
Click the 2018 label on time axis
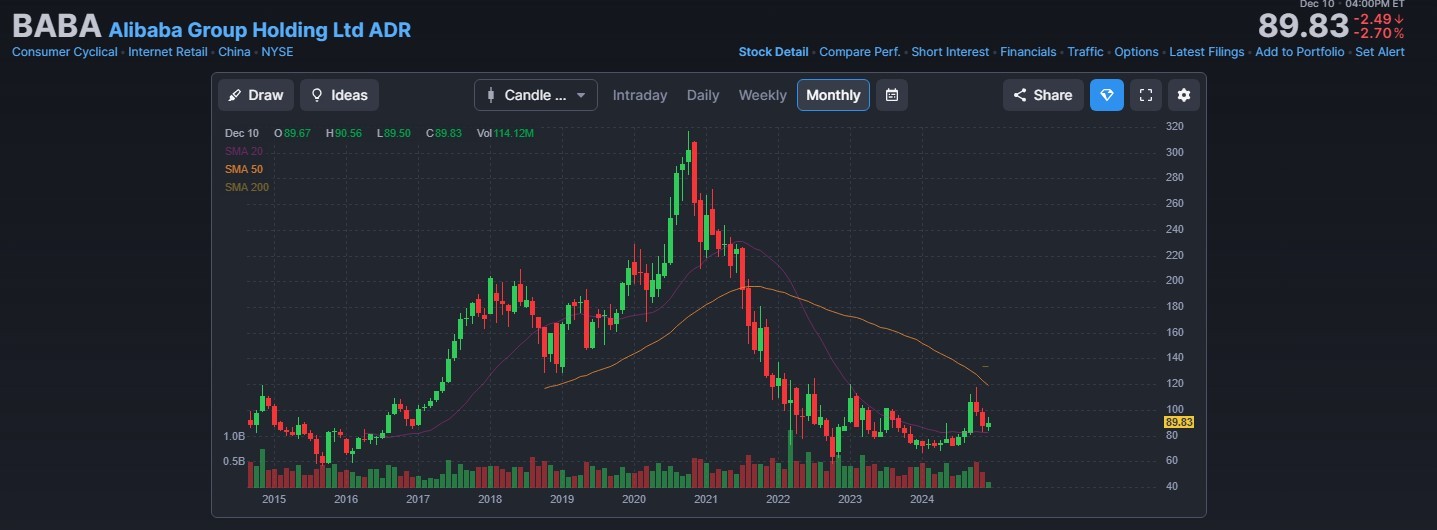point(490,499)
